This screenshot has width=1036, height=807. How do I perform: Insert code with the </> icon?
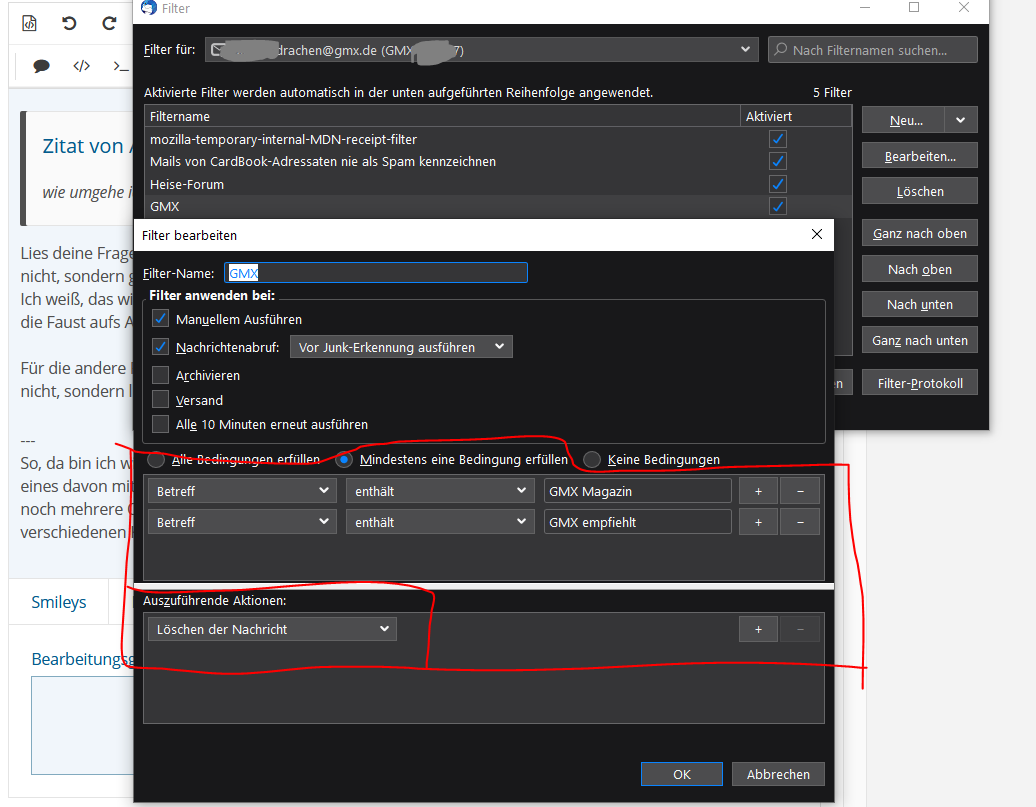(x=81, y=65)
